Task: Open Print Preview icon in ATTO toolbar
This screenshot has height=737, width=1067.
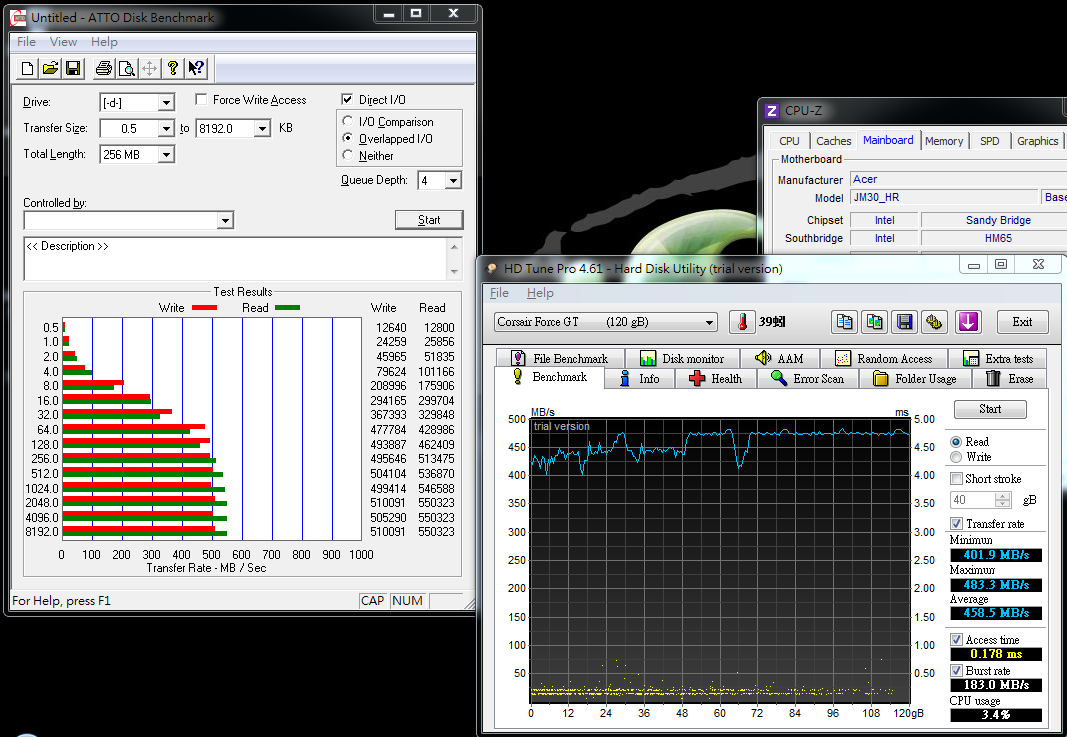Action: point(127,68)
